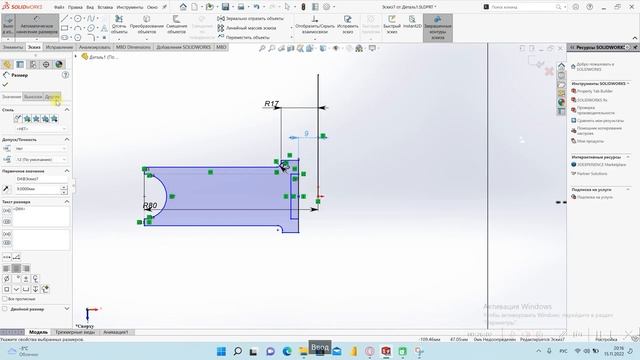Switch to the Анализировать ribbon tab
Viewport: 640px width, 360px height.
(95, 47)
